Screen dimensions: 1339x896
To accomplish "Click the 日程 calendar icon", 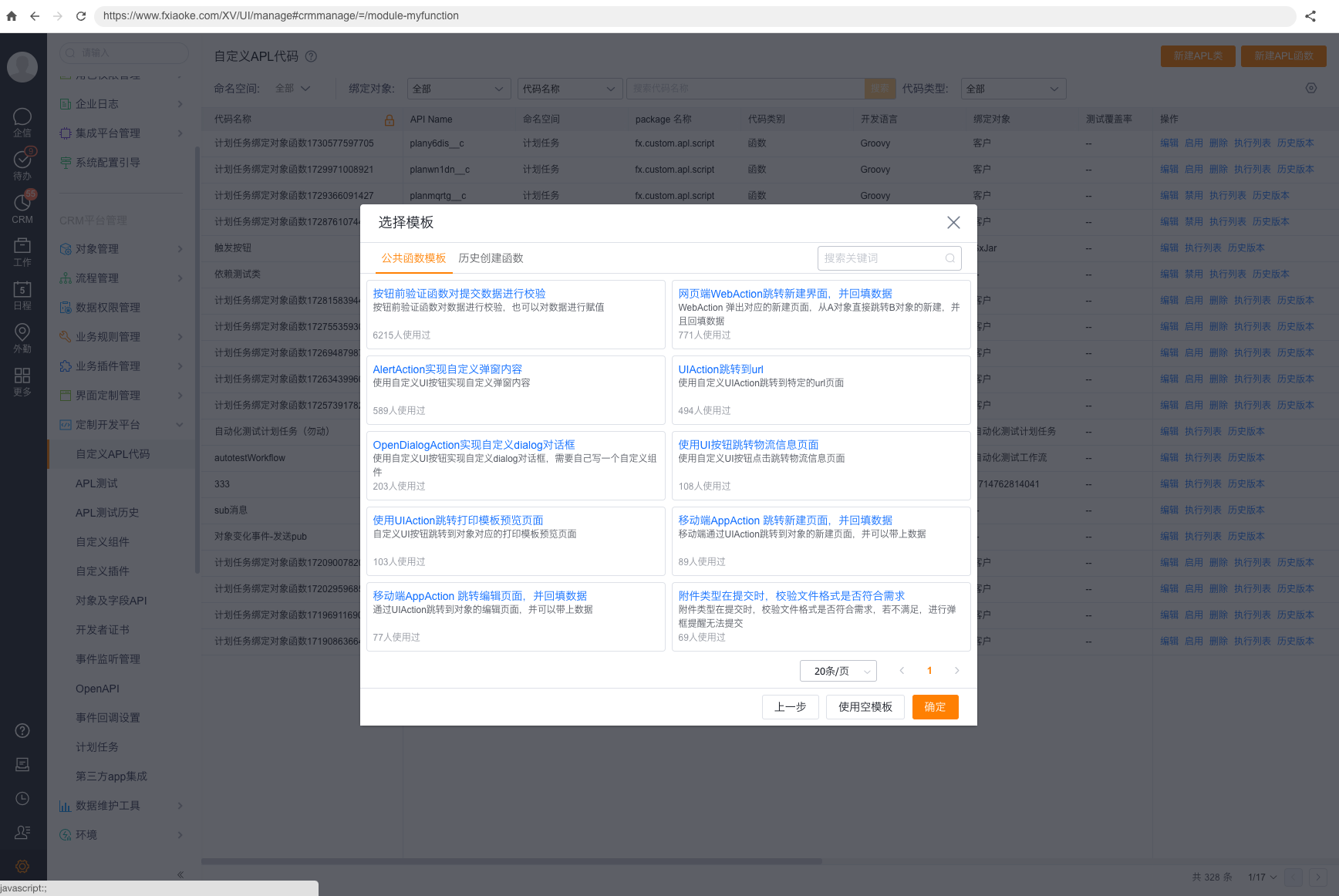I will 22,290.
